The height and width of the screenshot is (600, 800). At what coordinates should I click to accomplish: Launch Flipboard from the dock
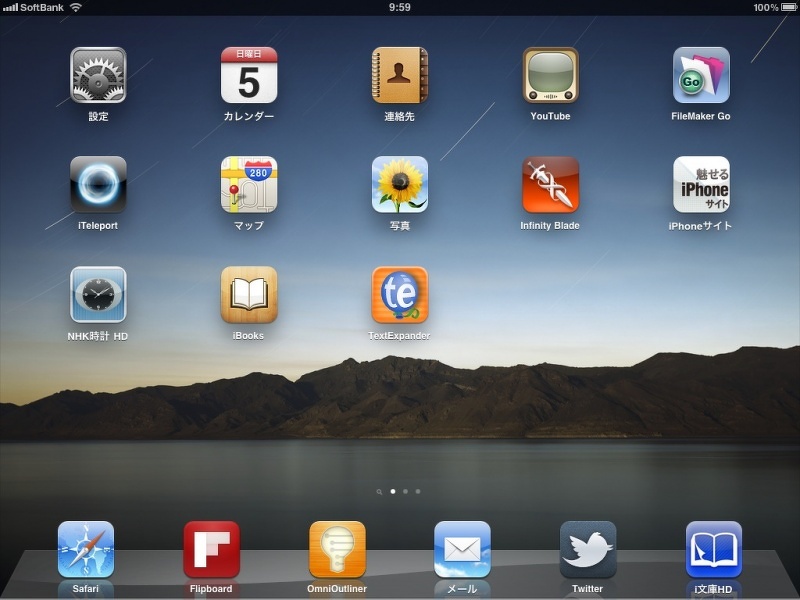click(211, 549)
